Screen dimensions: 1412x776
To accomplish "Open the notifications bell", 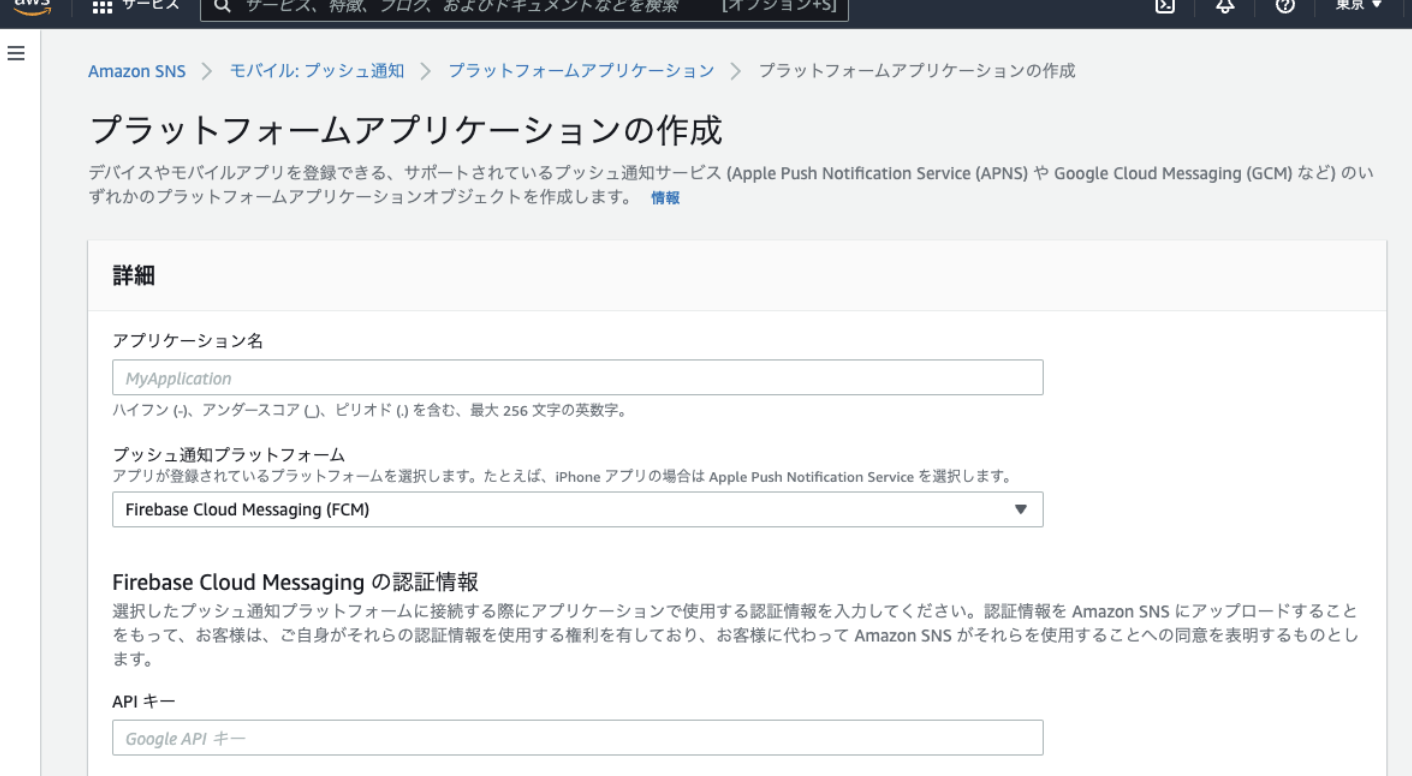I will coord(1225,6).
